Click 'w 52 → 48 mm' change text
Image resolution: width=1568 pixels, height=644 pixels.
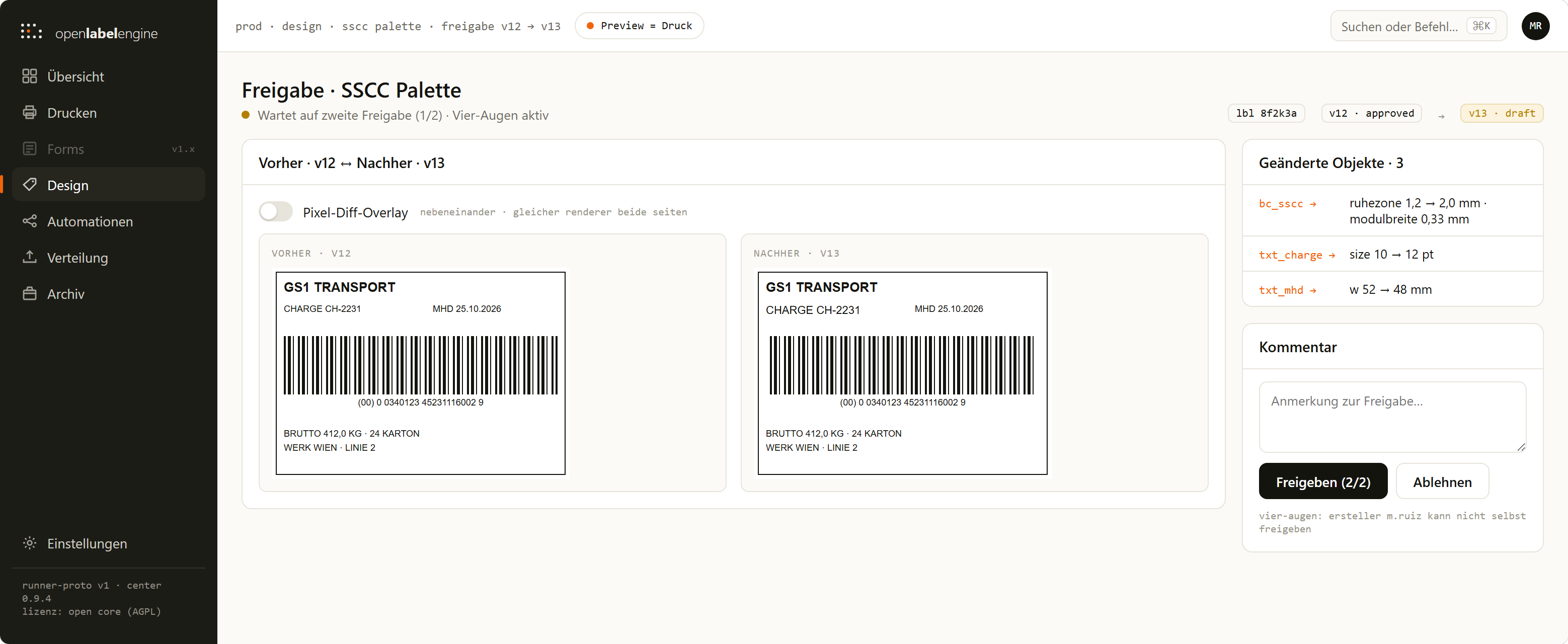click(x=1390, y=289)
